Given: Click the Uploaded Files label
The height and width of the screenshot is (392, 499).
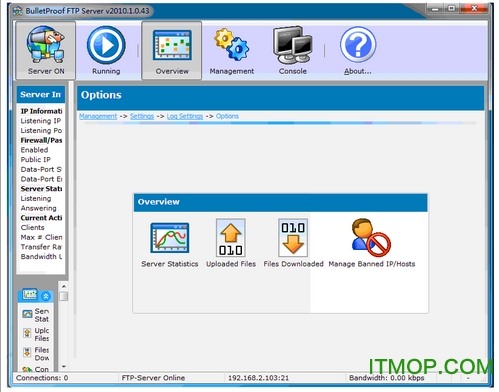Looking at the screenshot, I should click(231, 264).
